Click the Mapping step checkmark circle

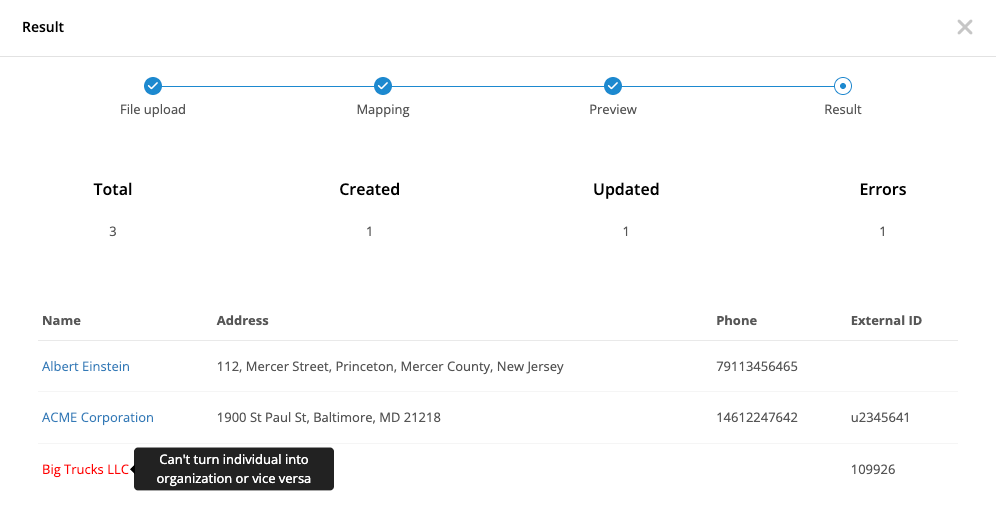pos(382,86)
